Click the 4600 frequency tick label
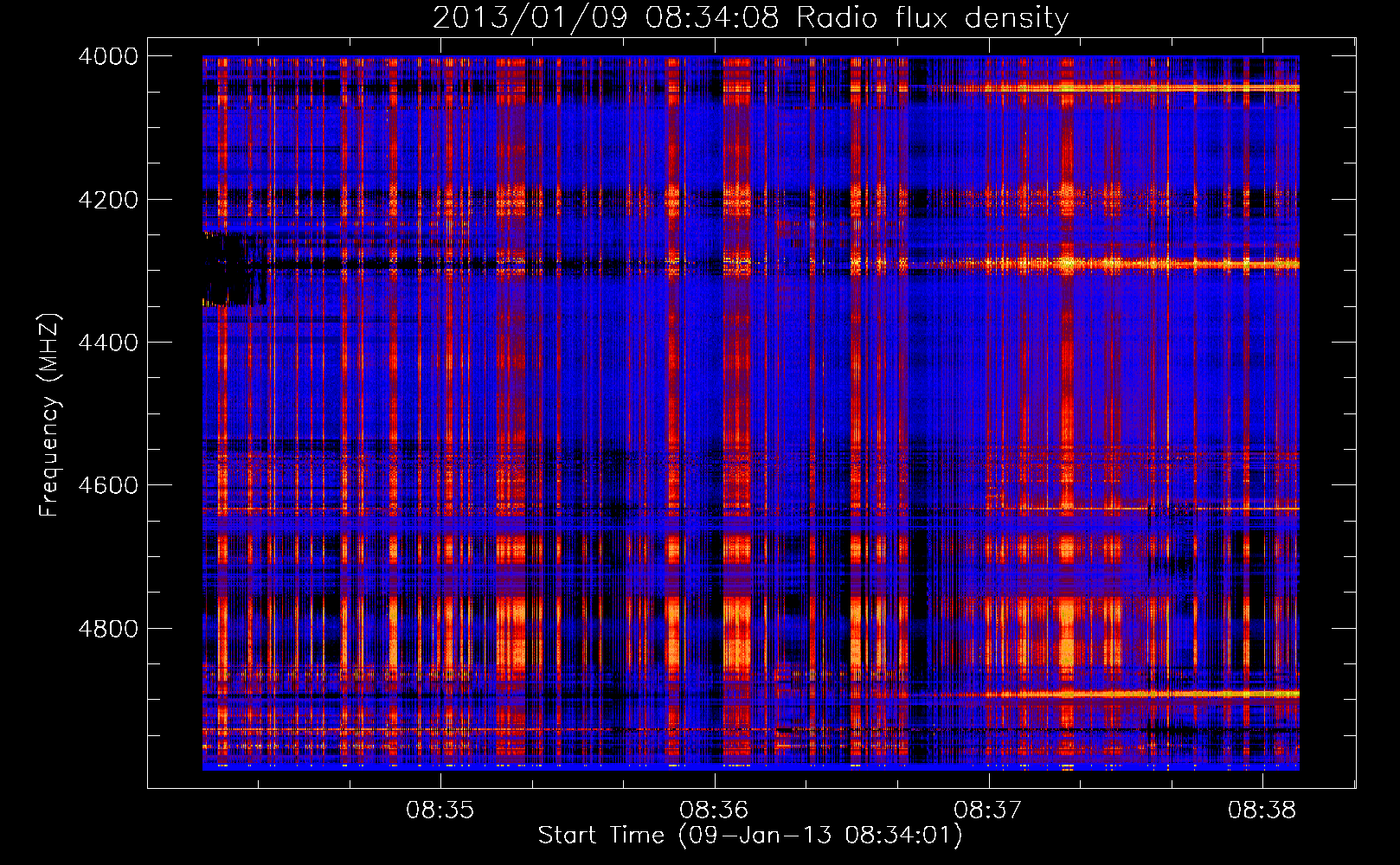Screen dimensions: 1400x865 [108, 485]
